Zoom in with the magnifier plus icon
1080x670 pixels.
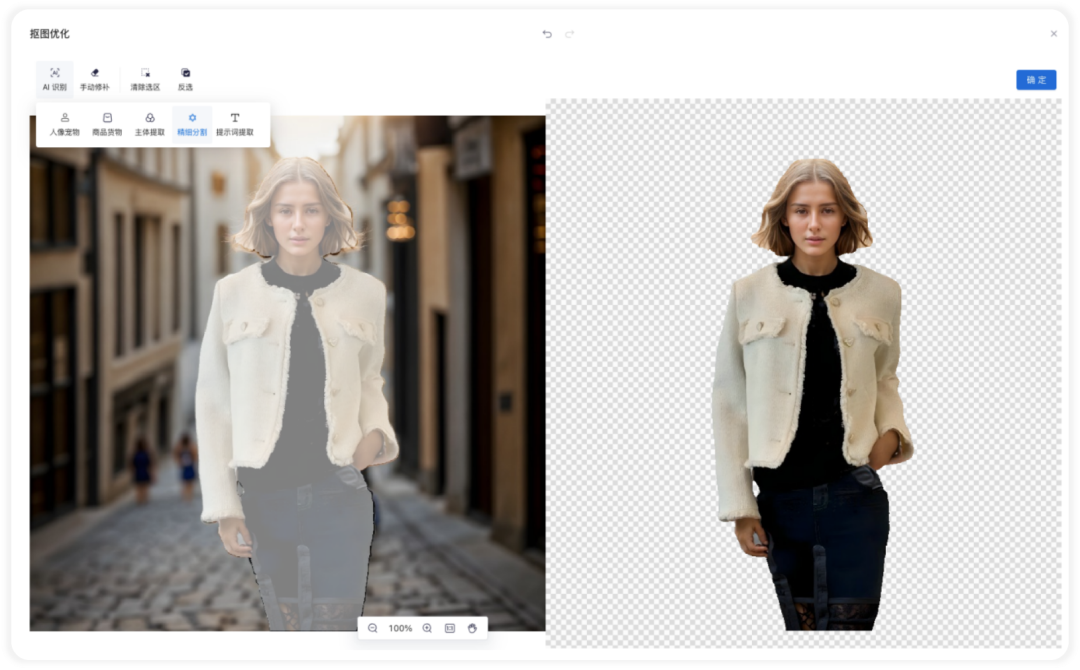pos(427,628)
